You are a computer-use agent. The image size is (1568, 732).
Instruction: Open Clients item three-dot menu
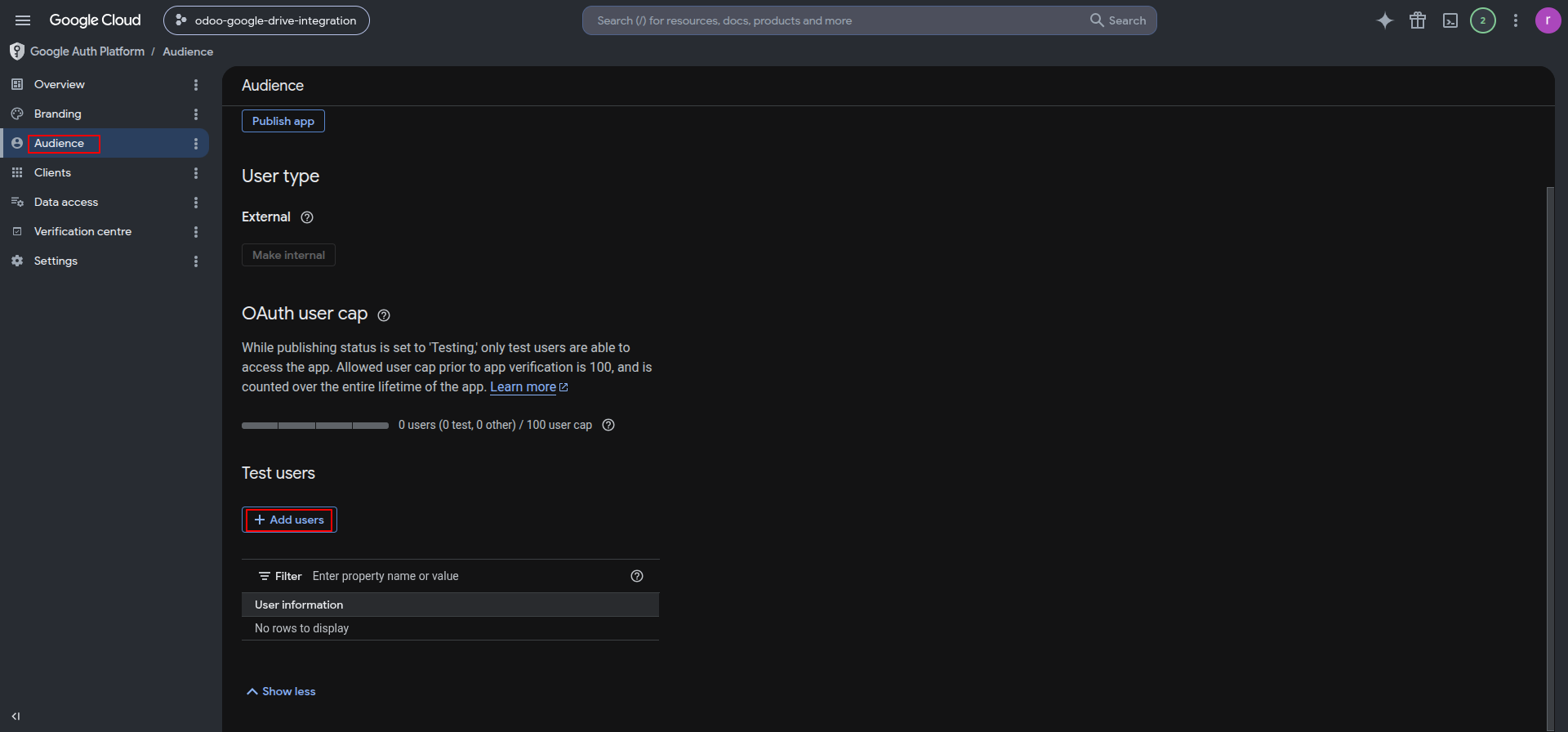[196, 172]
